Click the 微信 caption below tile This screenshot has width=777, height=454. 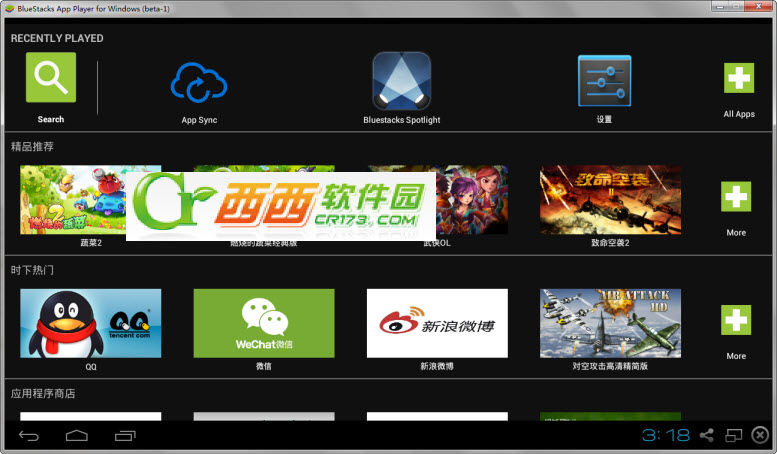pos(264,366)
